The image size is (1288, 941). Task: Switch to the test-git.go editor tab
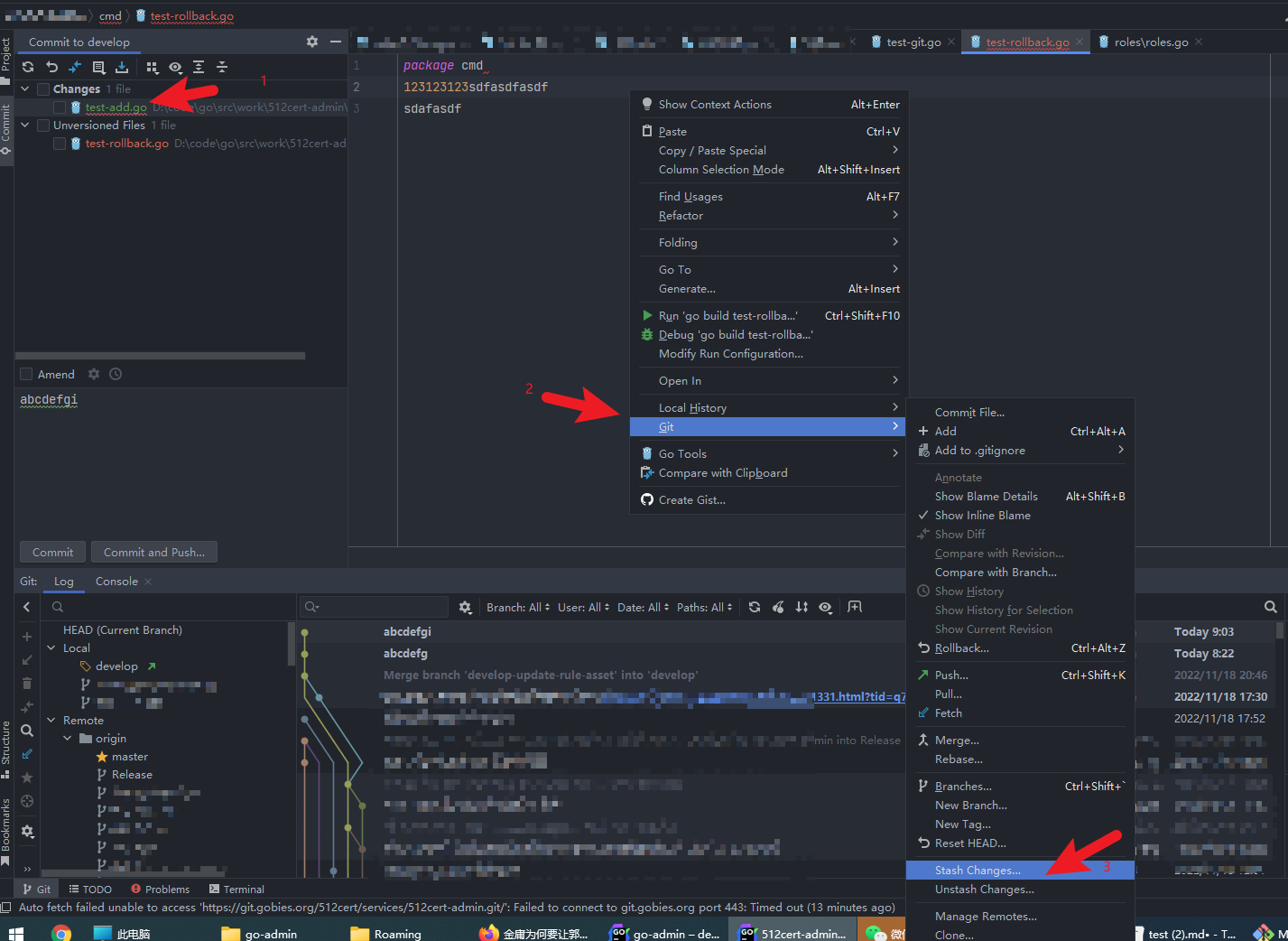click(913, 42)
